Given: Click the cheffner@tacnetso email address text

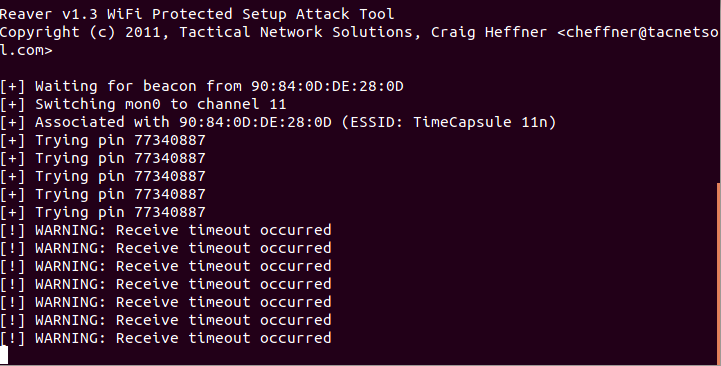Looking at the screenshot, I should 643,33.
